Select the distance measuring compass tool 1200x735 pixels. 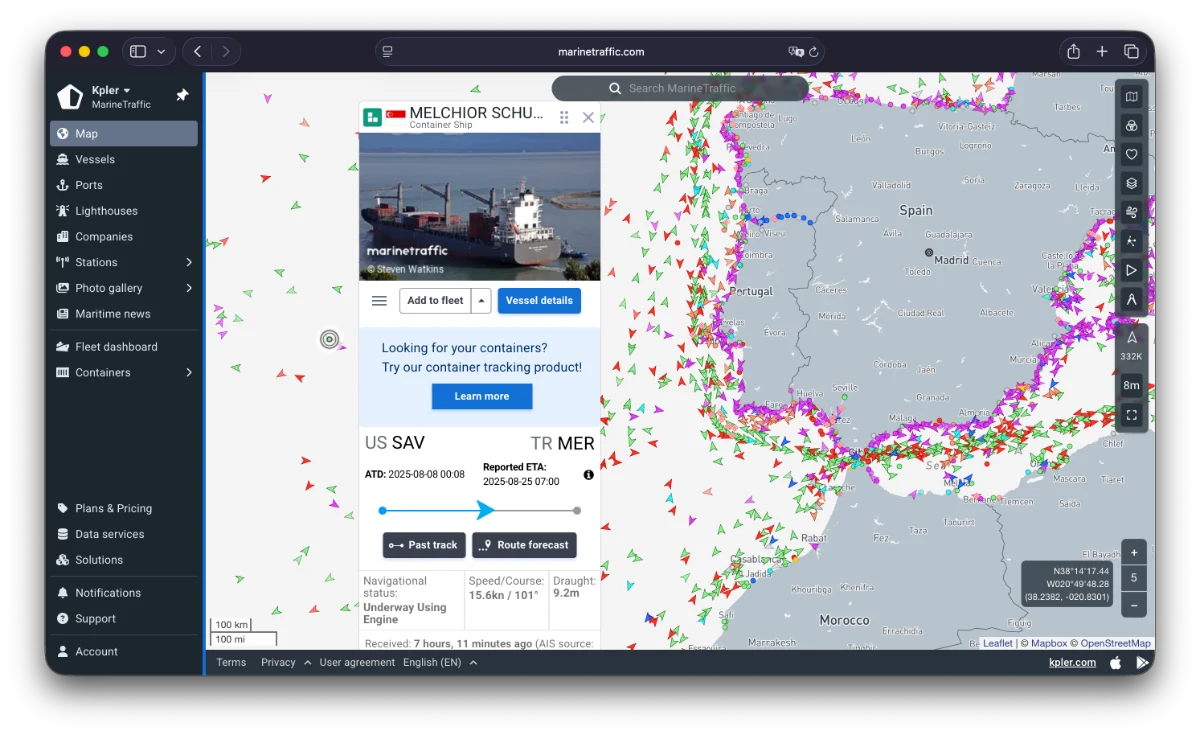click(1131, 299)
